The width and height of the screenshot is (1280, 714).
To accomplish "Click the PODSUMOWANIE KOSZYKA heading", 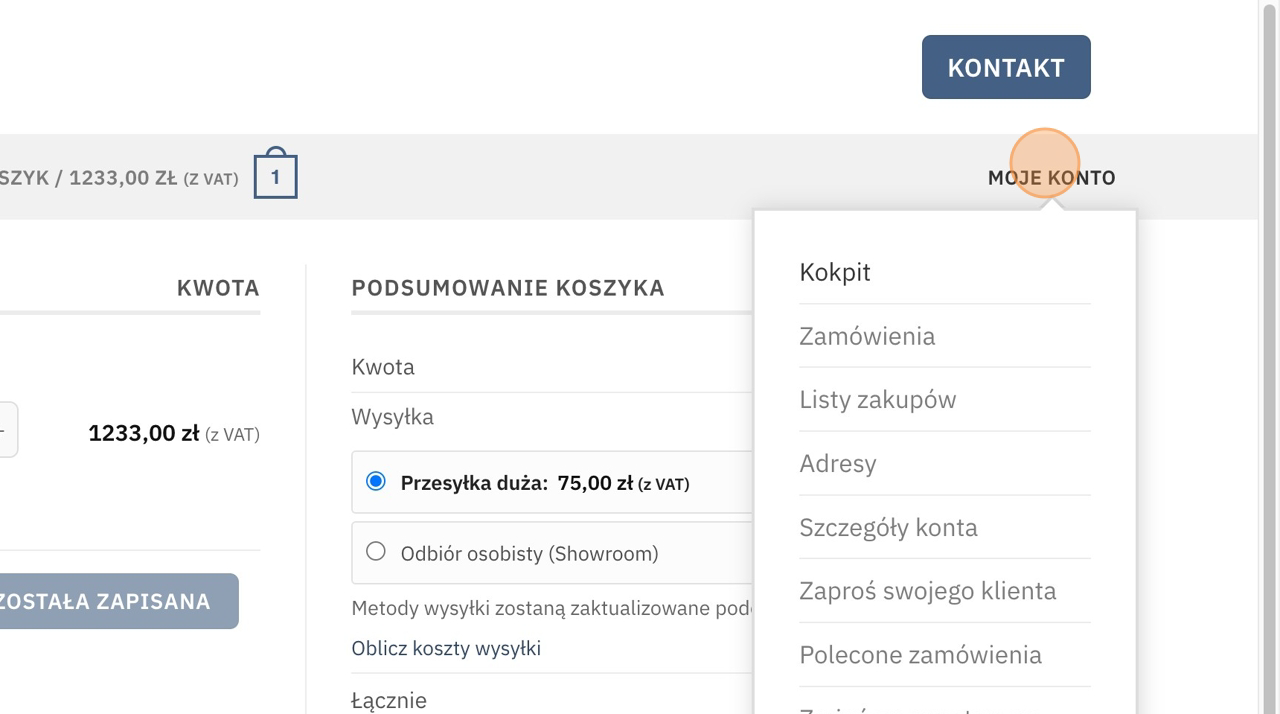I will [508, 288].
